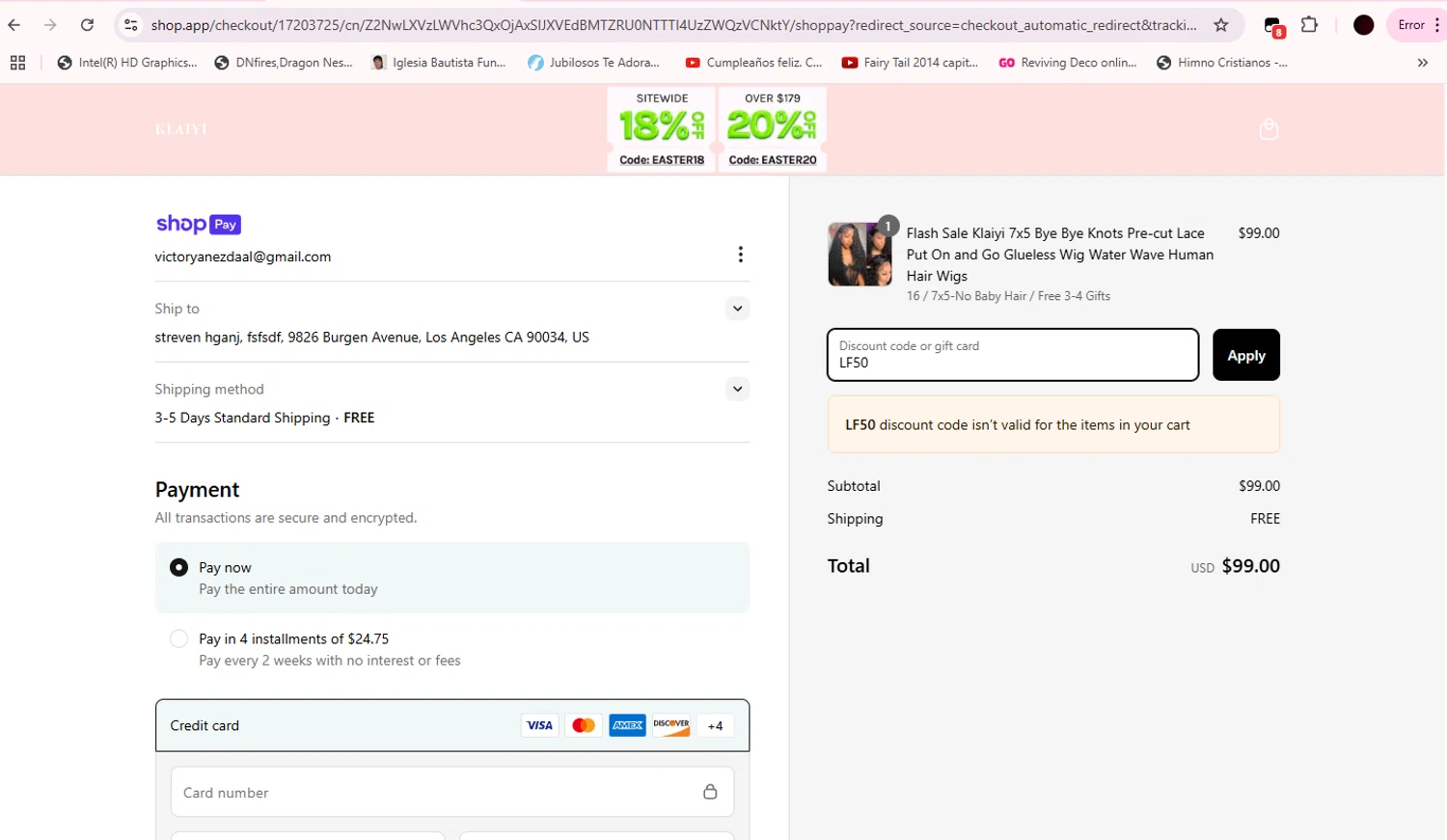Screen dimensions: 1447x840
Task: Open Himno Cristianos bookmark
Action: 1222,63
